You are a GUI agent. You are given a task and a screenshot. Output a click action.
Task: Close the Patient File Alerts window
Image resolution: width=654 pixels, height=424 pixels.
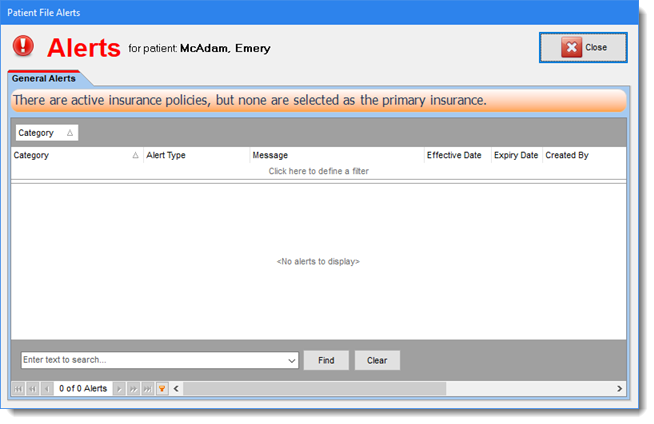tap(583, 48)
